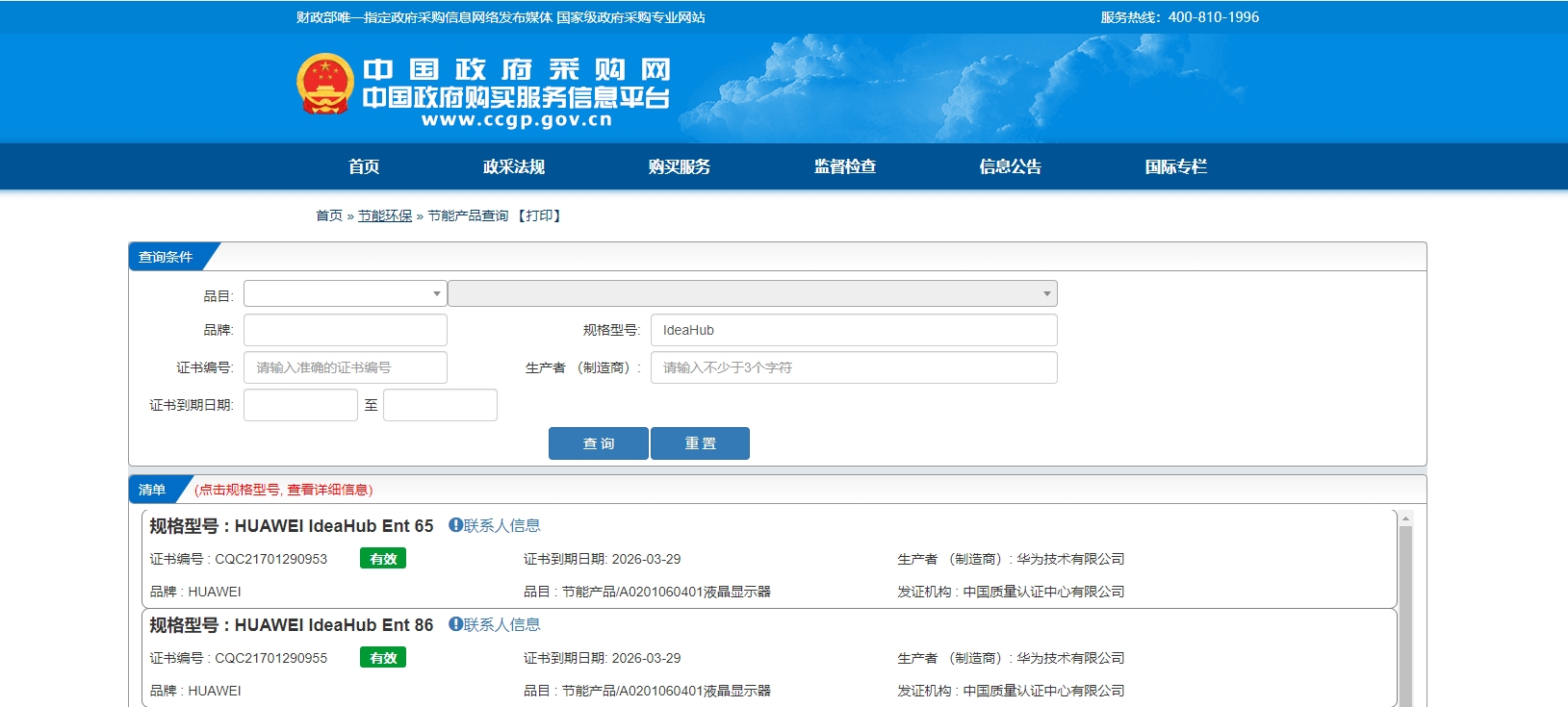Expand the wide grey 品目 sub-category dropdown
The width and height of the screenshot is (1568, 707).
point(753,293)
